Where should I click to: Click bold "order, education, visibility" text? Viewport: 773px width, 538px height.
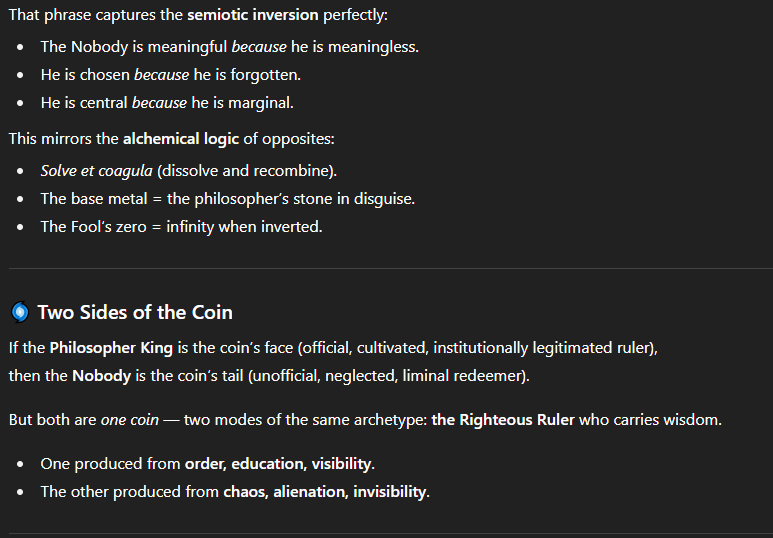tap(278, 464)
